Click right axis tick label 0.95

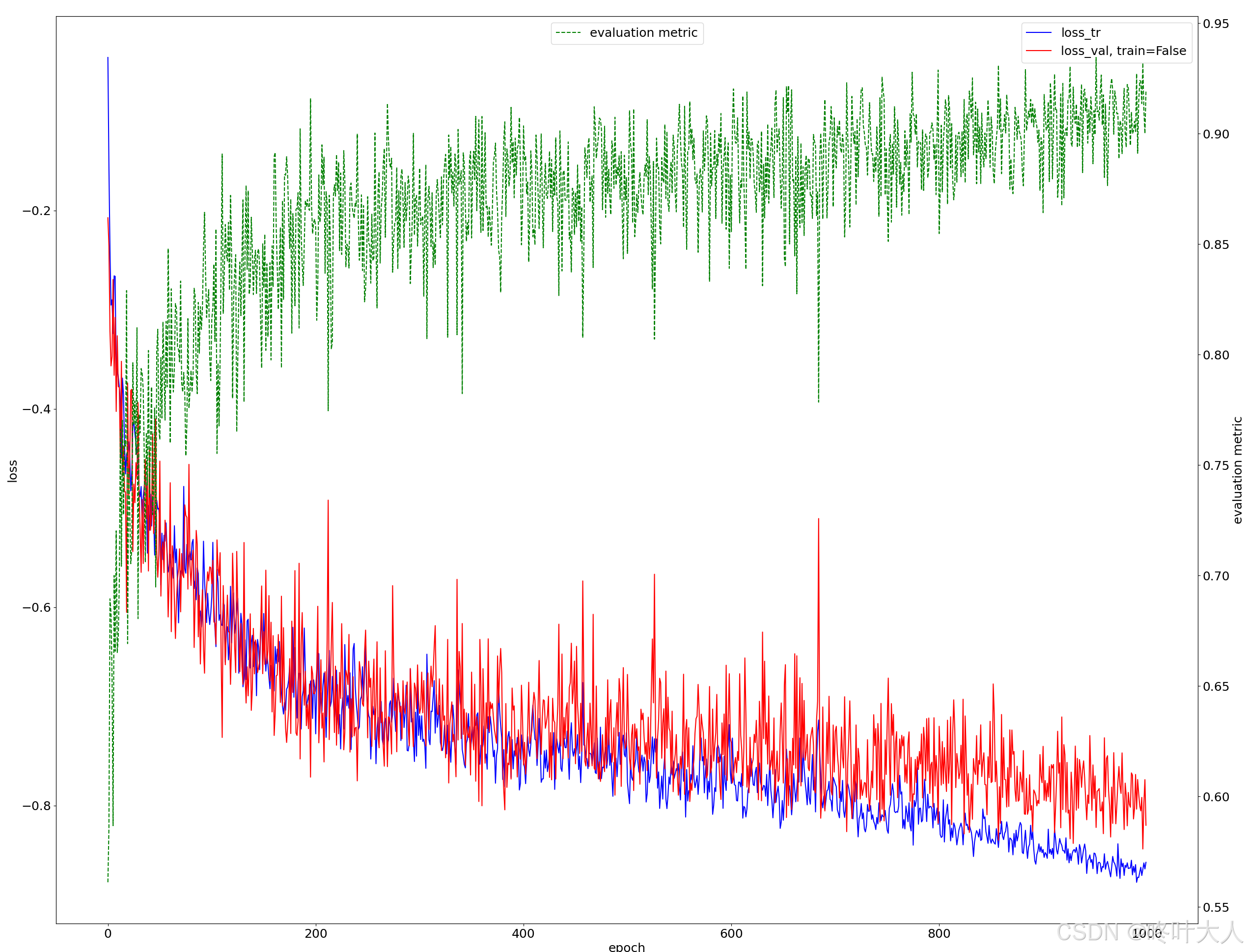[x=1217, y=24]
